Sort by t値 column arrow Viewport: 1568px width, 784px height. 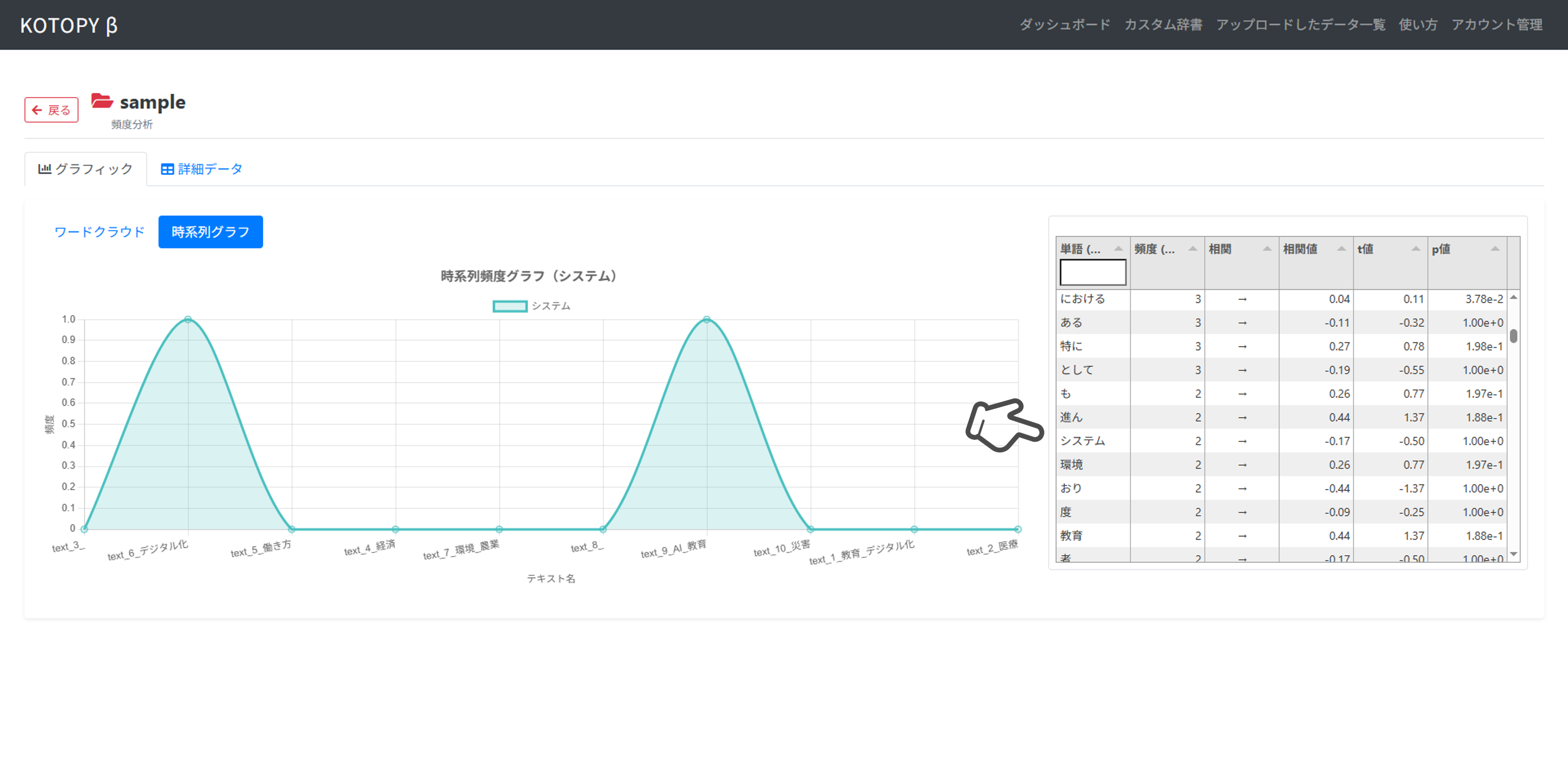[1415, 248]
